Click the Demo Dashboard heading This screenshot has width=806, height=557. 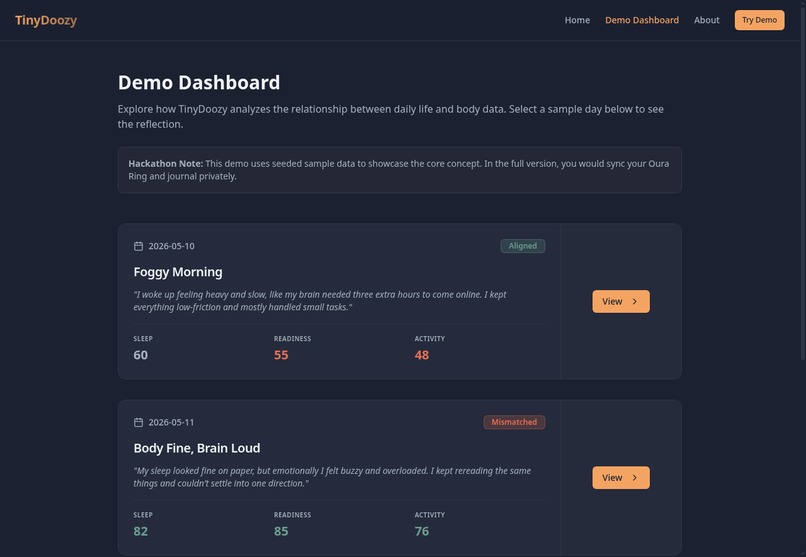pyautogui.click(x=199, y=83)
